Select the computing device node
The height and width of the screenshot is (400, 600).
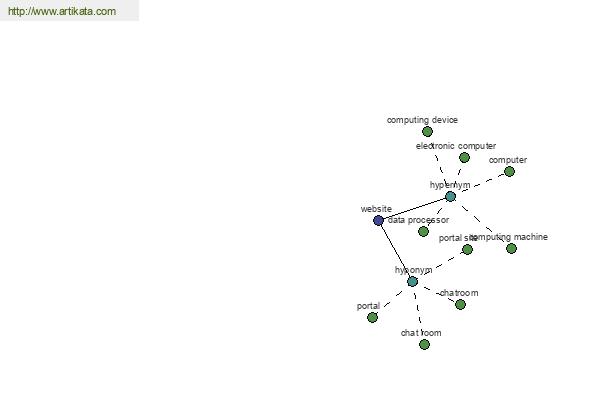427,132
